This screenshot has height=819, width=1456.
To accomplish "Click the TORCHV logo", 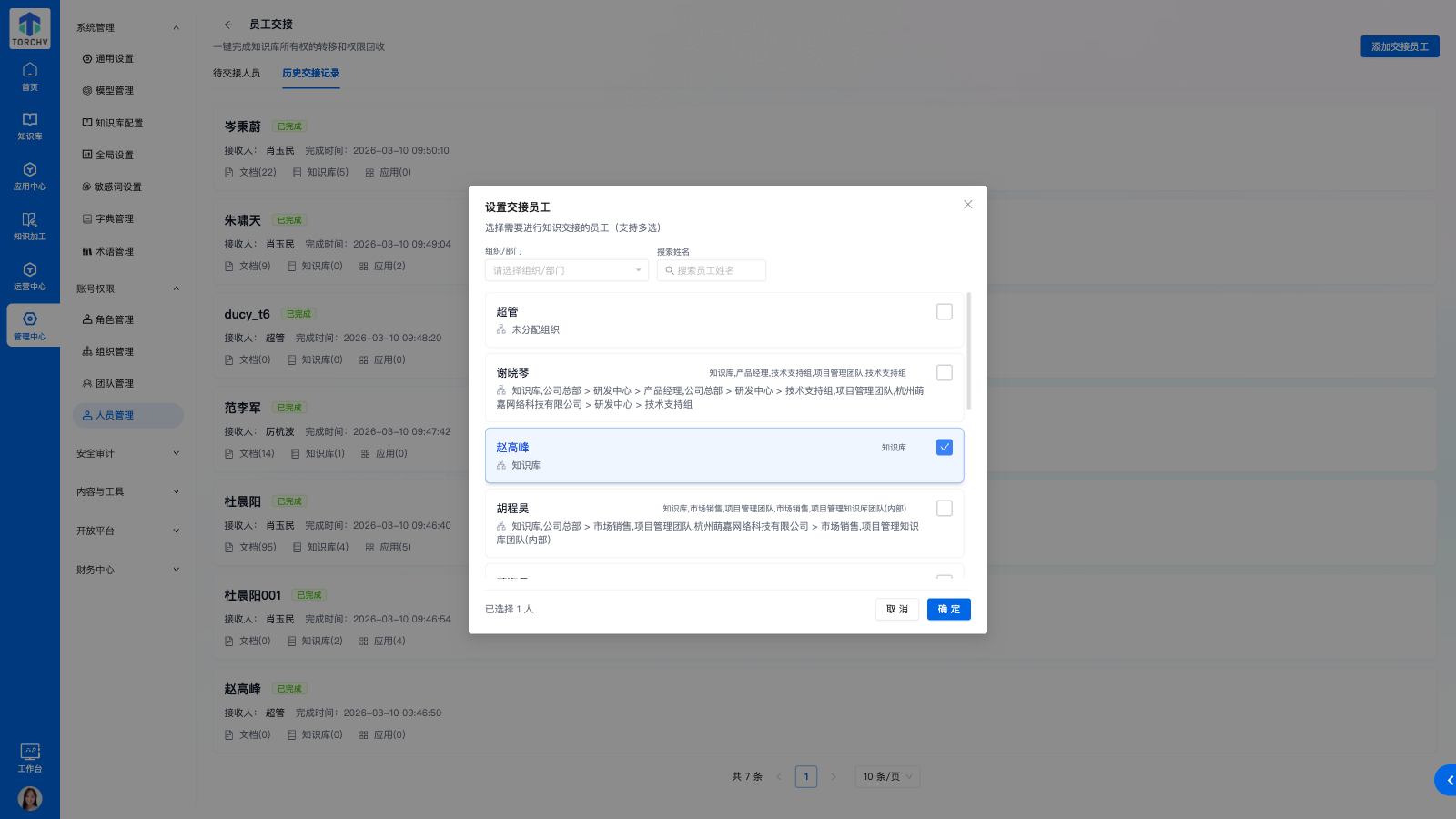I will 29,28.
